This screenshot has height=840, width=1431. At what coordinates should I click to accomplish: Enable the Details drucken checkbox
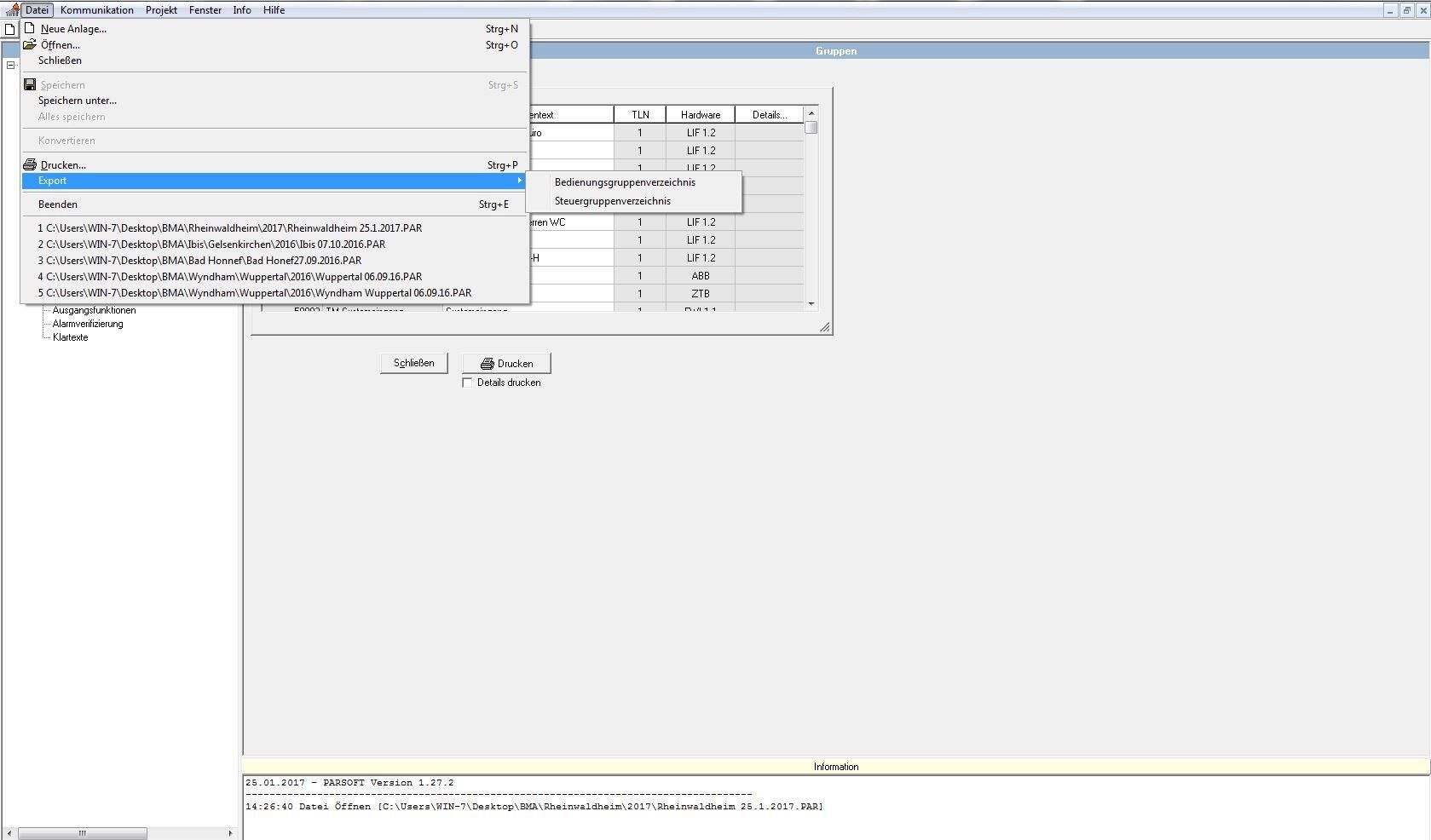pyautogui.click(x=467, y=383)
